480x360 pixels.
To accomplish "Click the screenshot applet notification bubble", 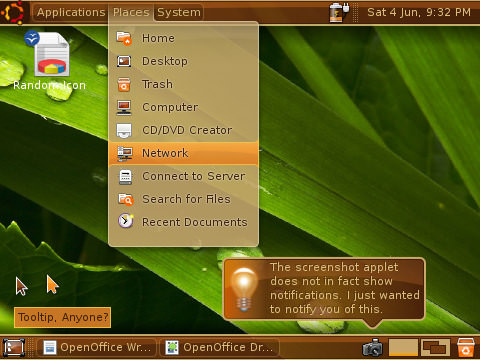I will pos(324,289).
